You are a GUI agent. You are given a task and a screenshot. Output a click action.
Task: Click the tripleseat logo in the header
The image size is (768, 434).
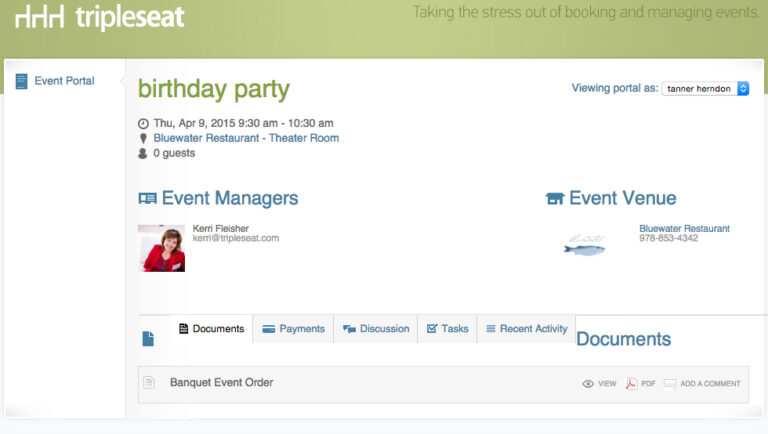point(99,17)
